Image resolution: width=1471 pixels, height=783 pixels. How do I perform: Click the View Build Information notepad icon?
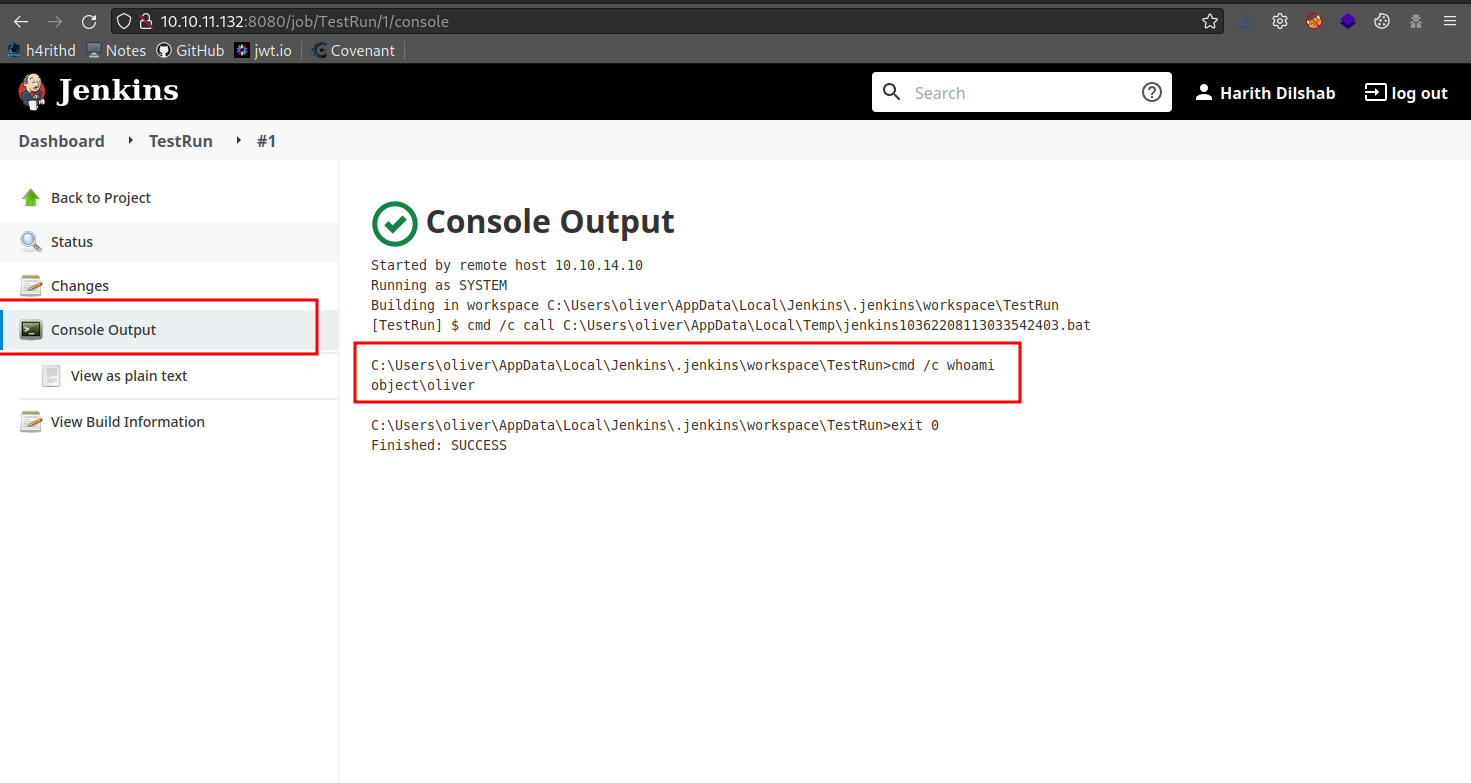[x=31, y=422]
